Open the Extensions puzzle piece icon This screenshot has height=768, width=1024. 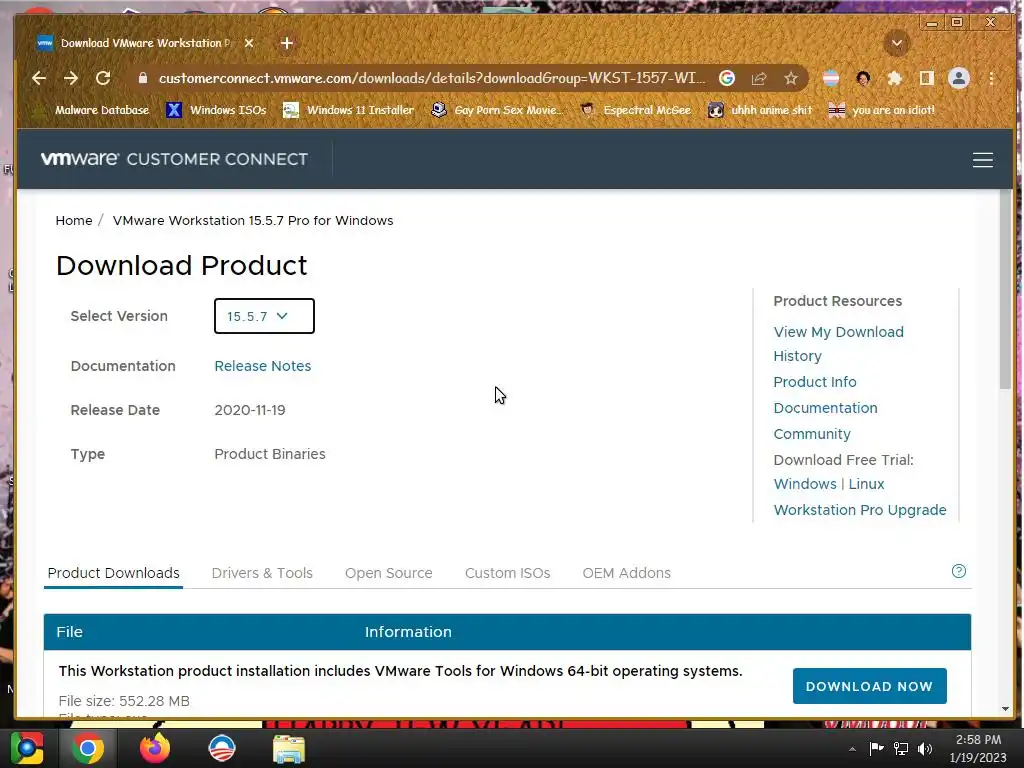tap(894, 78)
